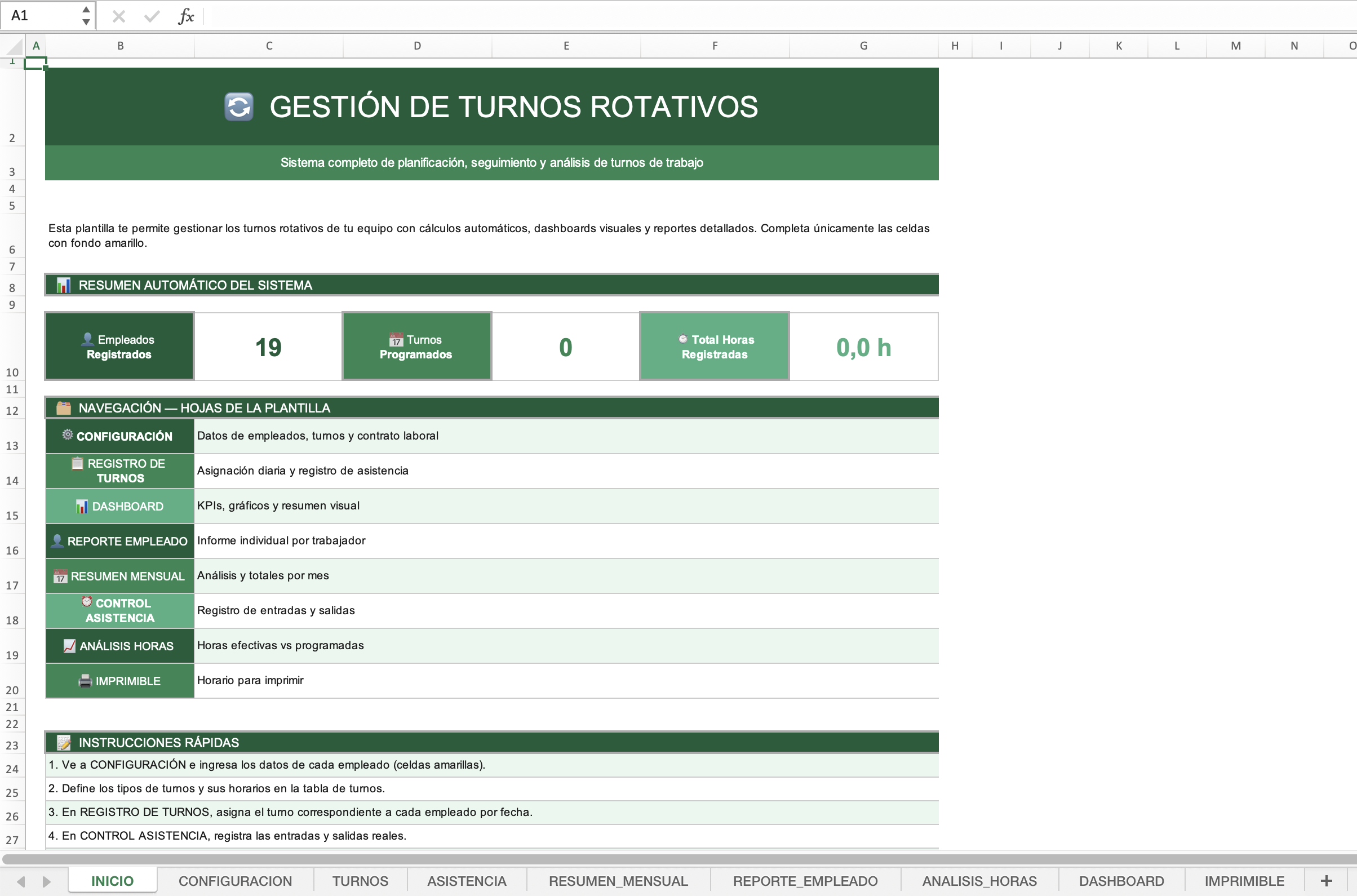Click the bar chart icon beside RESUMEN AUTOMÁTICO
1357x896 pixels.
64,285
